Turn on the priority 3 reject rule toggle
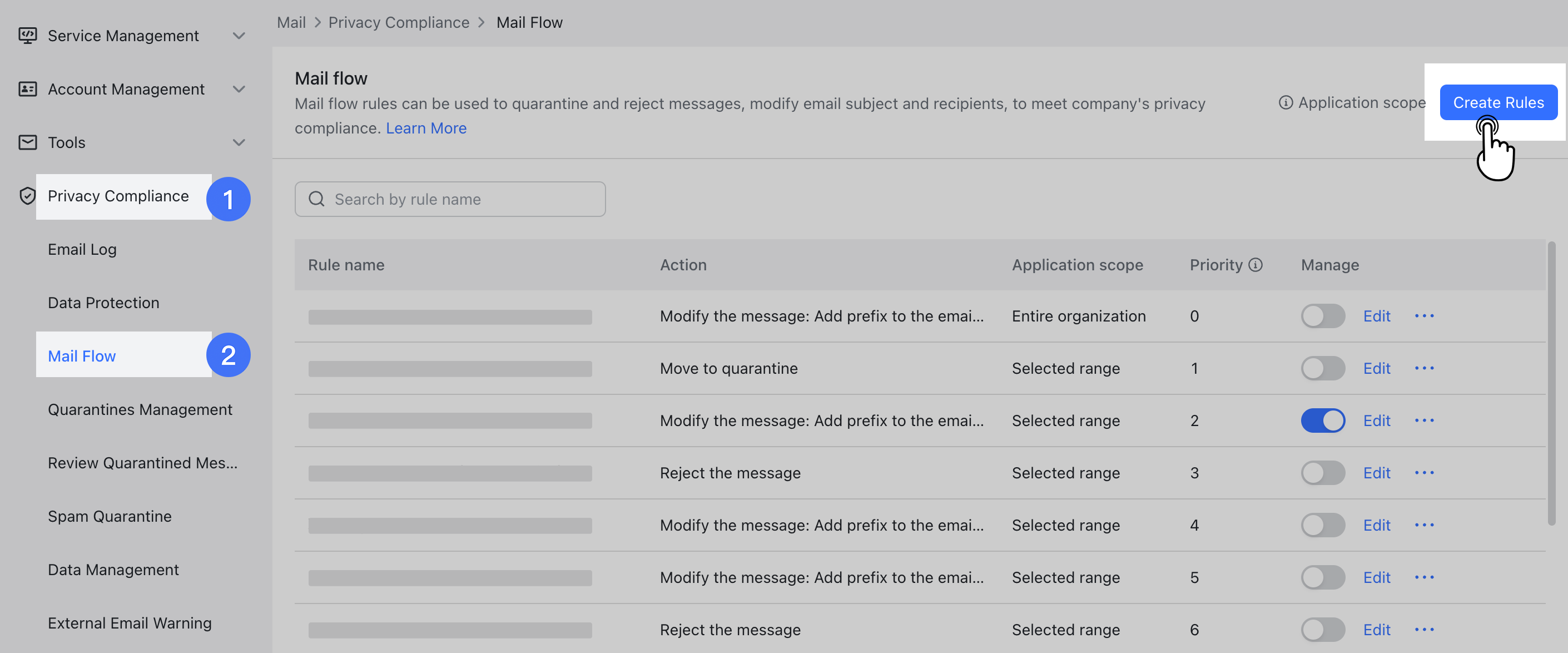This screenshot has height=653, width=1568. pos(1323,473)
